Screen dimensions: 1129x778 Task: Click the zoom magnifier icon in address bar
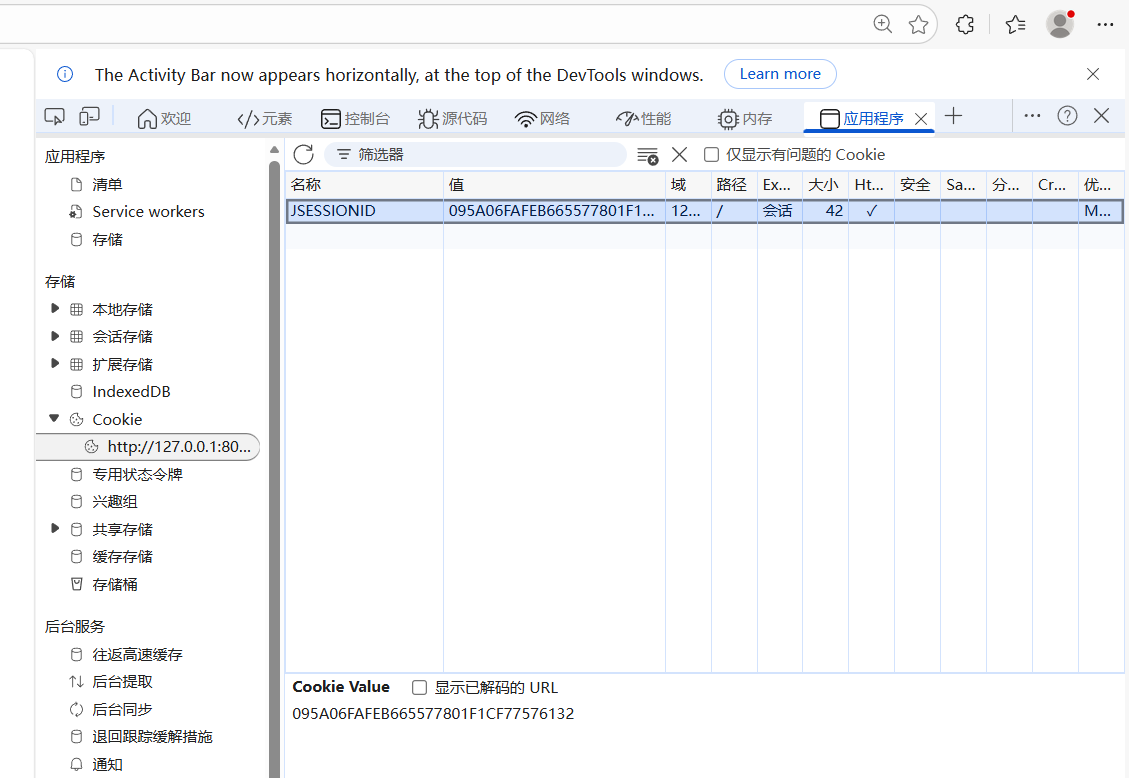pyautogui.click(x=882, y=24)
